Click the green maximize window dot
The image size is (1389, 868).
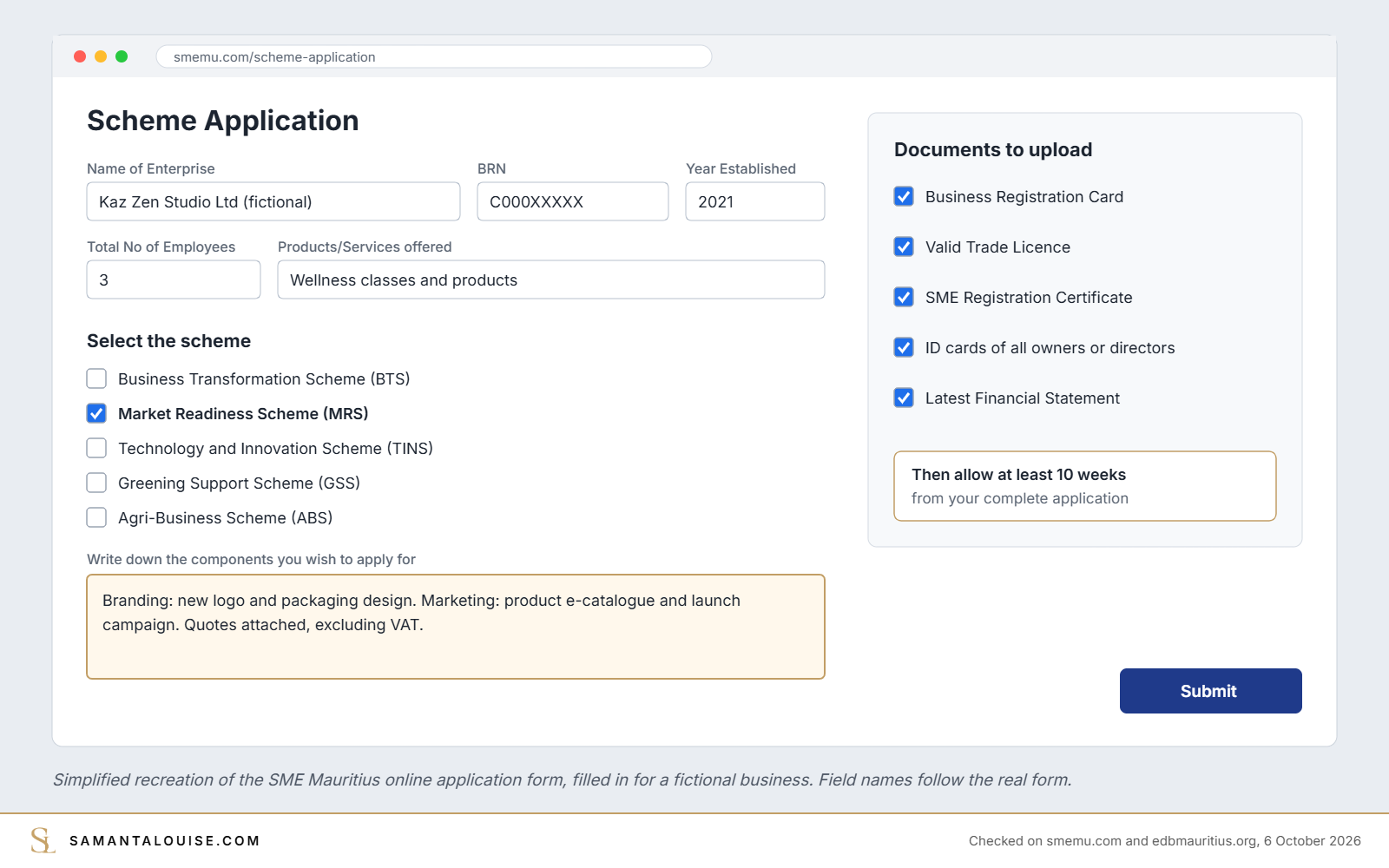pyautogui.click(x=122, y=56)
